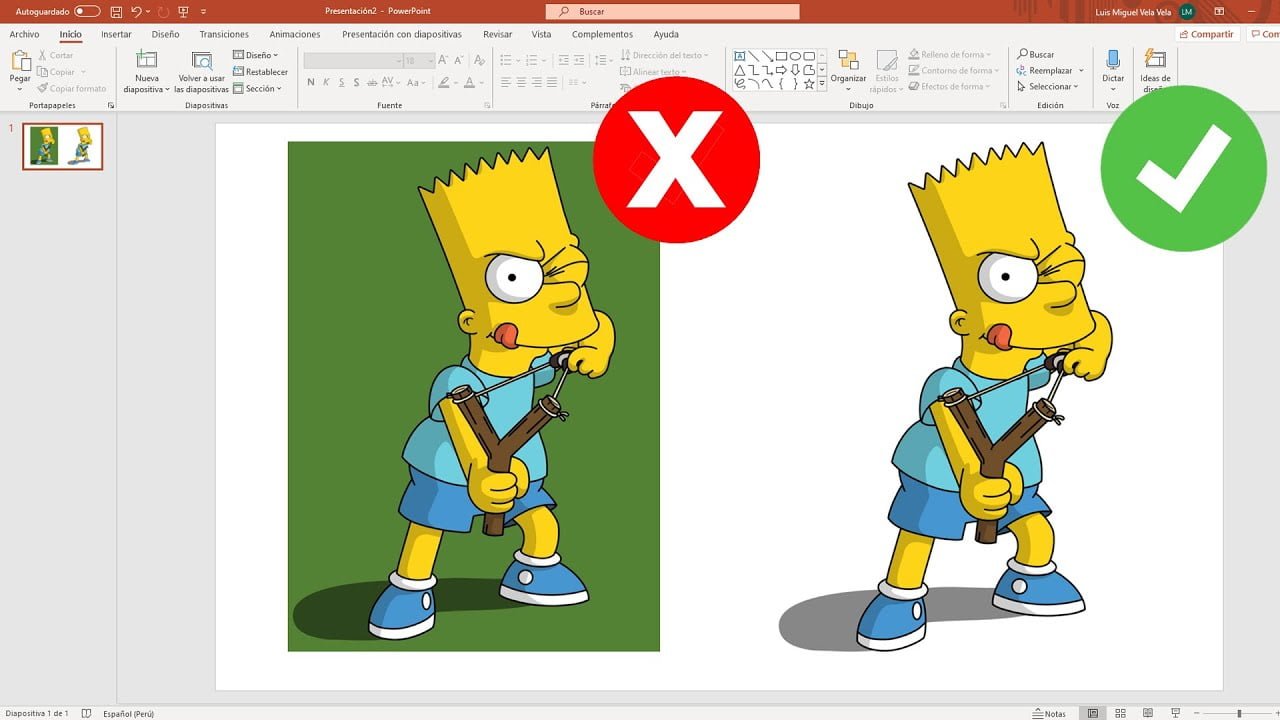Toggle center text alignment
Viewport: 1280px width, 720px height.
click(521, 82)
